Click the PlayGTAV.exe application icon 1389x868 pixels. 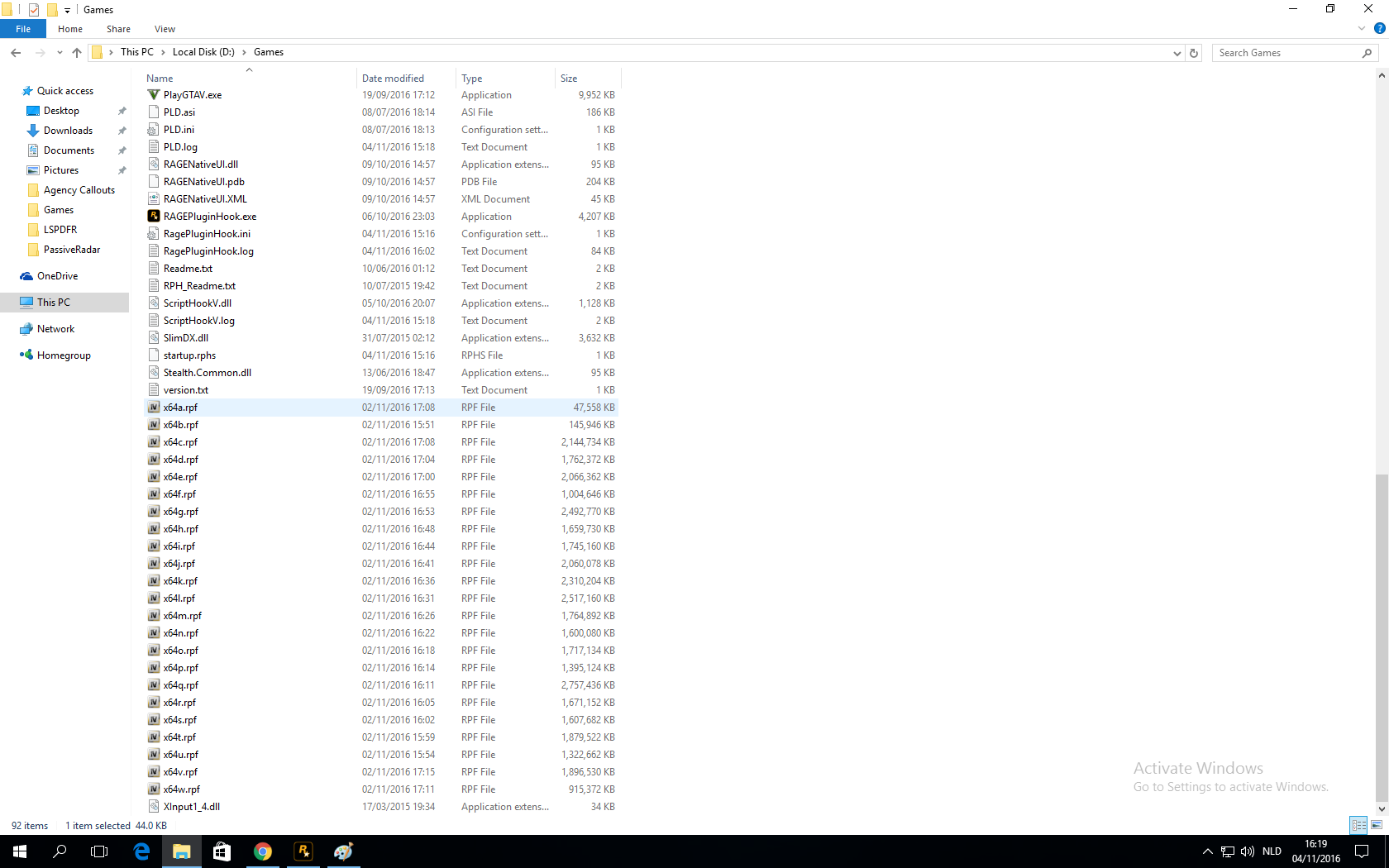pyautogui.click(x=153, y=95)
